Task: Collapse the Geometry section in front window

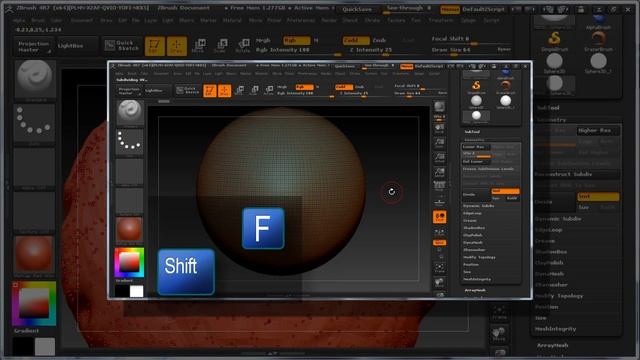Action: click(x=474, y=140)
